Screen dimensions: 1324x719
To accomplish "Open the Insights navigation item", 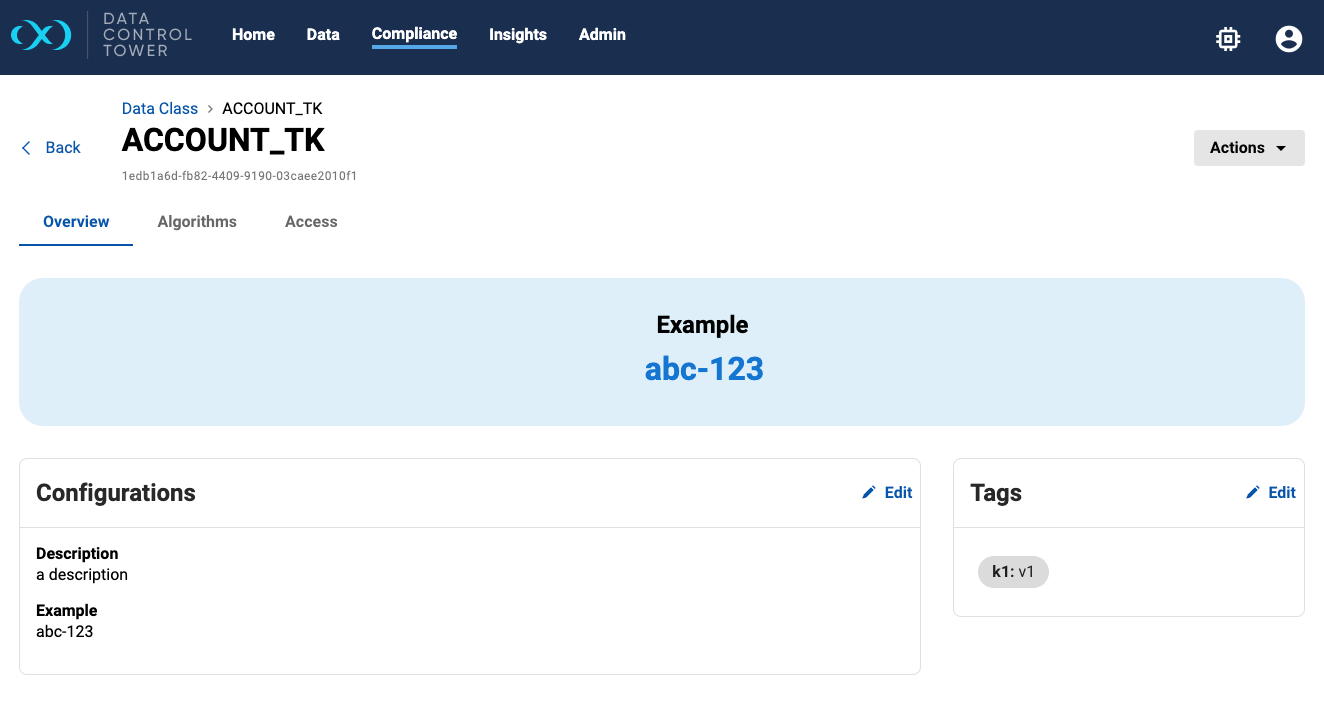I will tap(517, 35).
